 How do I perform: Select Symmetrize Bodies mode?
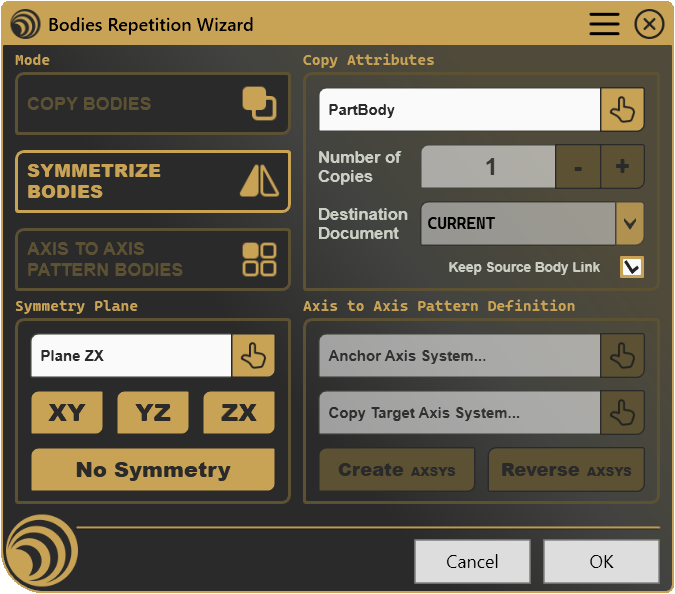[153, 181]
